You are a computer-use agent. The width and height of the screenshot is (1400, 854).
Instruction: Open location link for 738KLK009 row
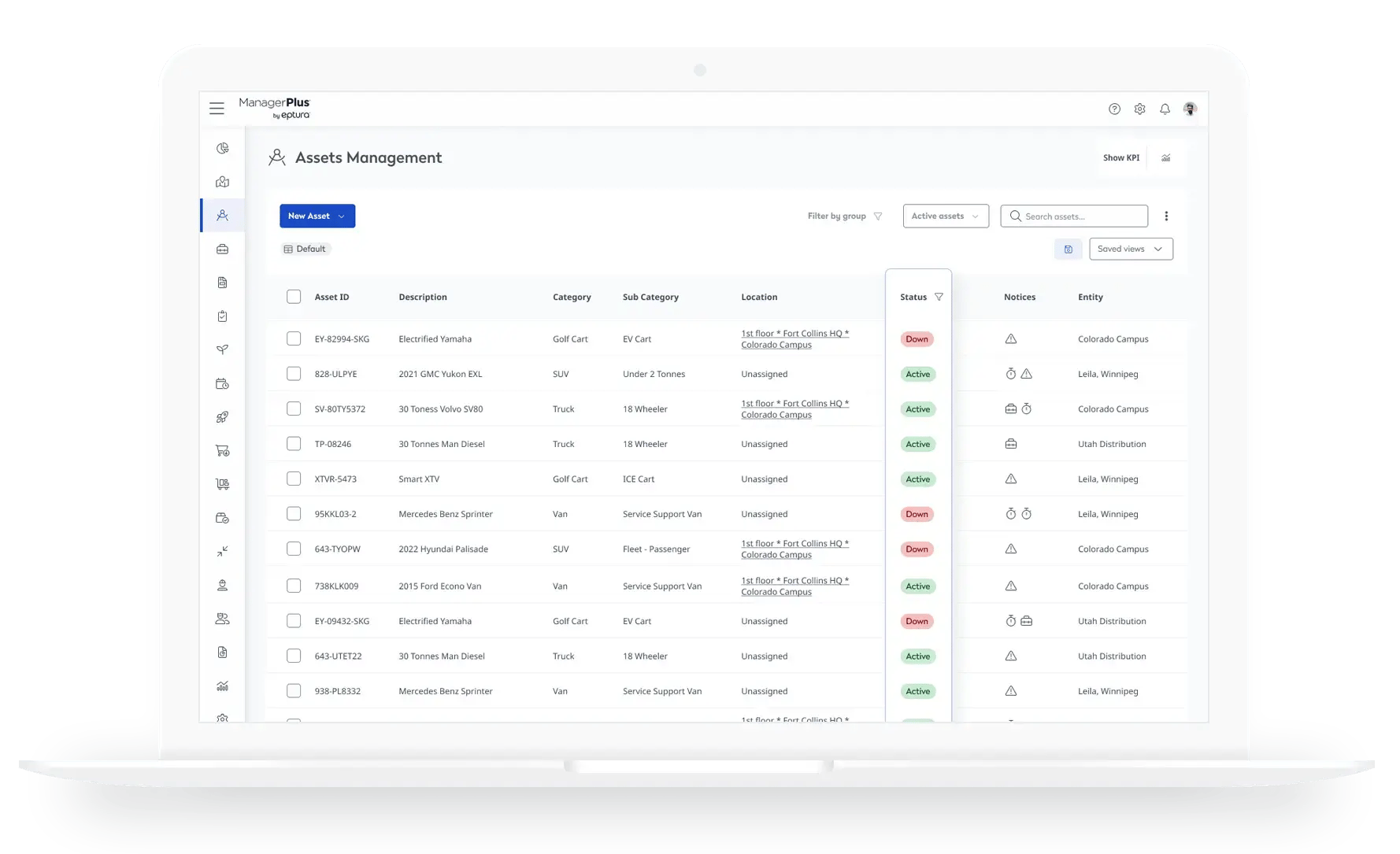click(x=794, y=586)
